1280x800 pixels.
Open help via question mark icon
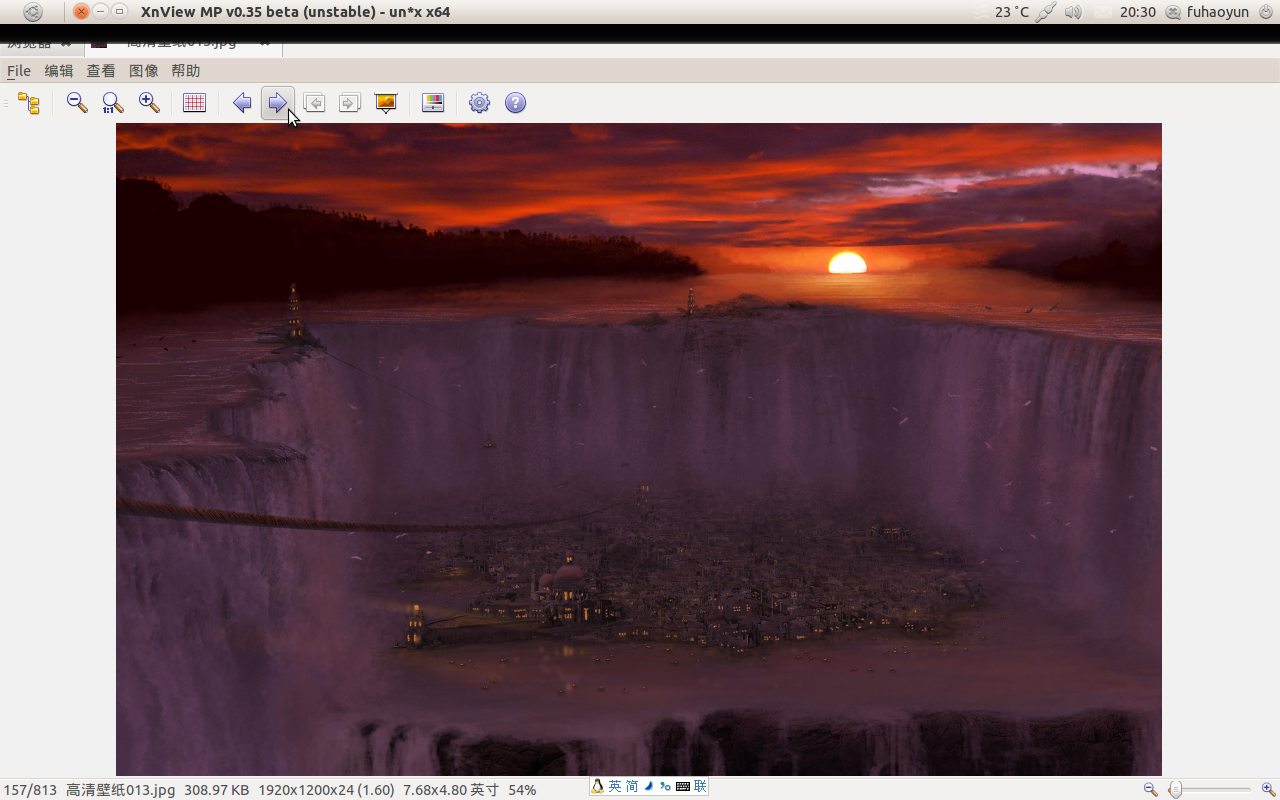516,103
